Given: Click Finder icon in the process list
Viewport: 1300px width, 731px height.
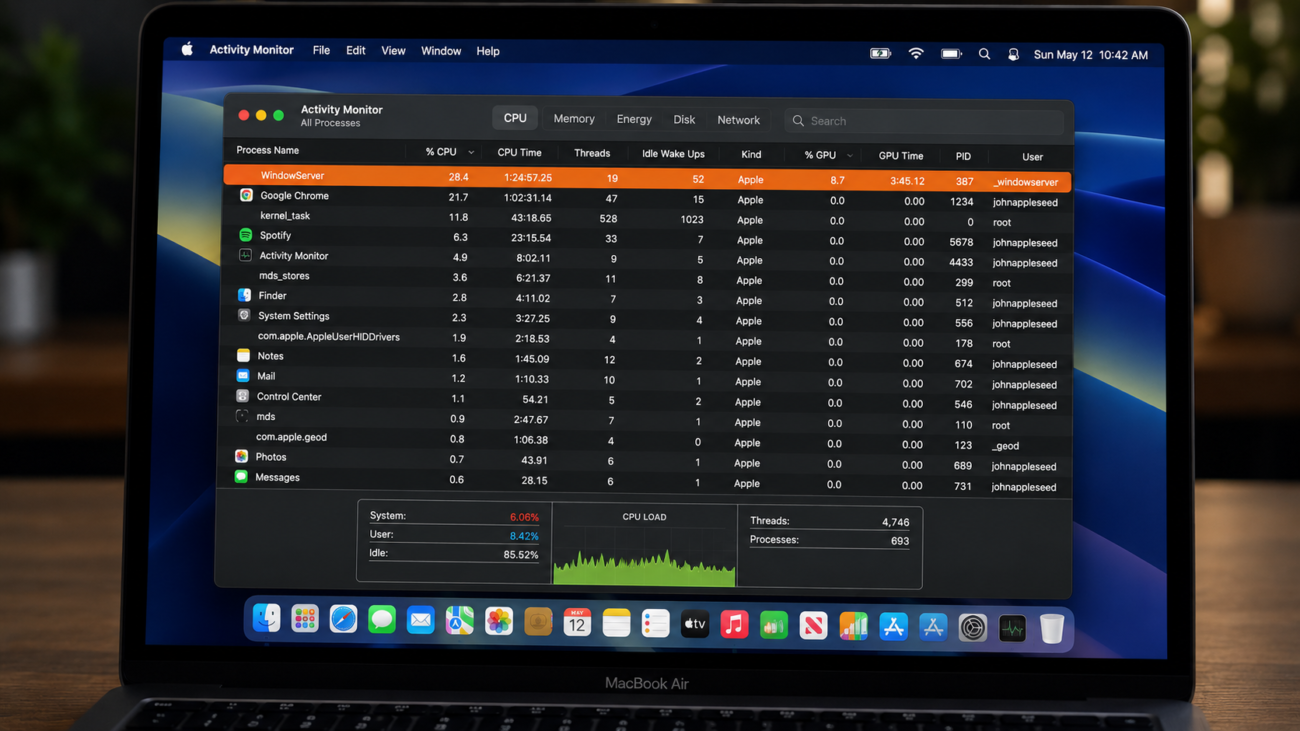Looking at the screenshot, I should click(244, 295).
